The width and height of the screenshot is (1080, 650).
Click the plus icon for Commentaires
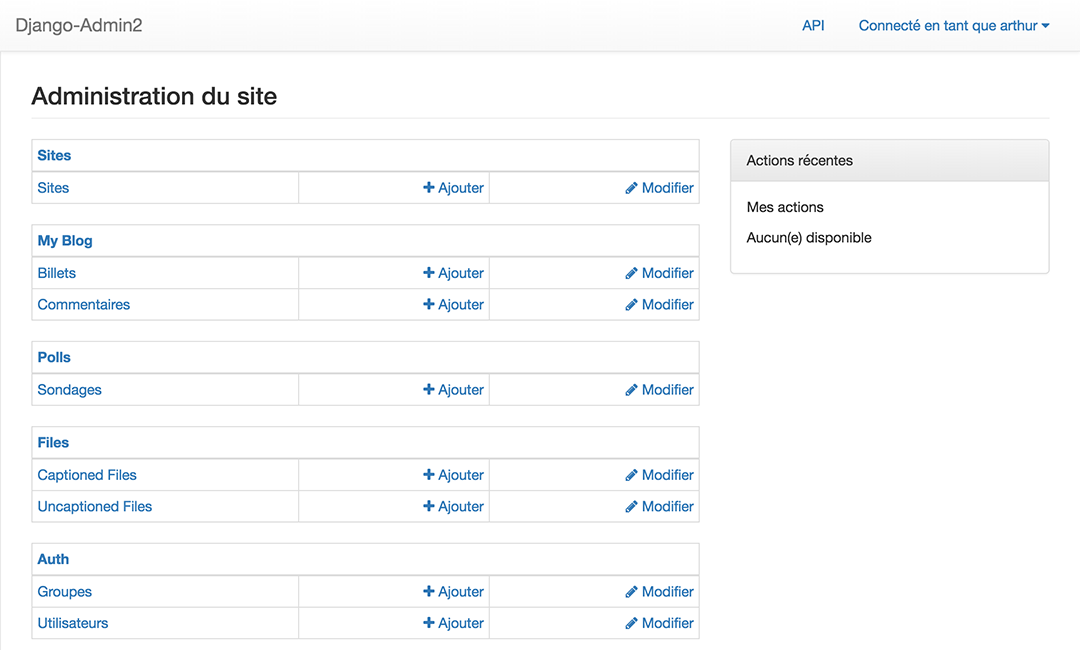pyautogui.click(x=429, y=305)
